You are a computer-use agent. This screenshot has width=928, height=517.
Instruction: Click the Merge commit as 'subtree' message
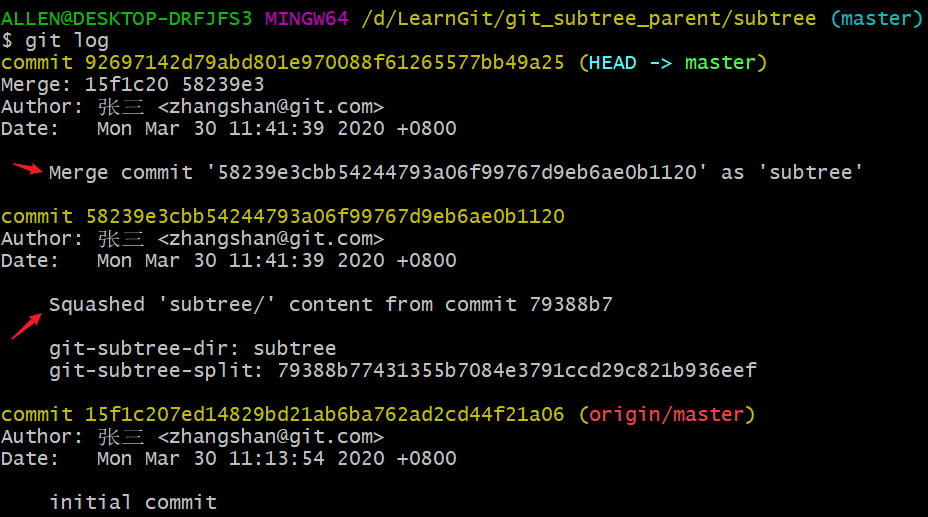[456, 173]
